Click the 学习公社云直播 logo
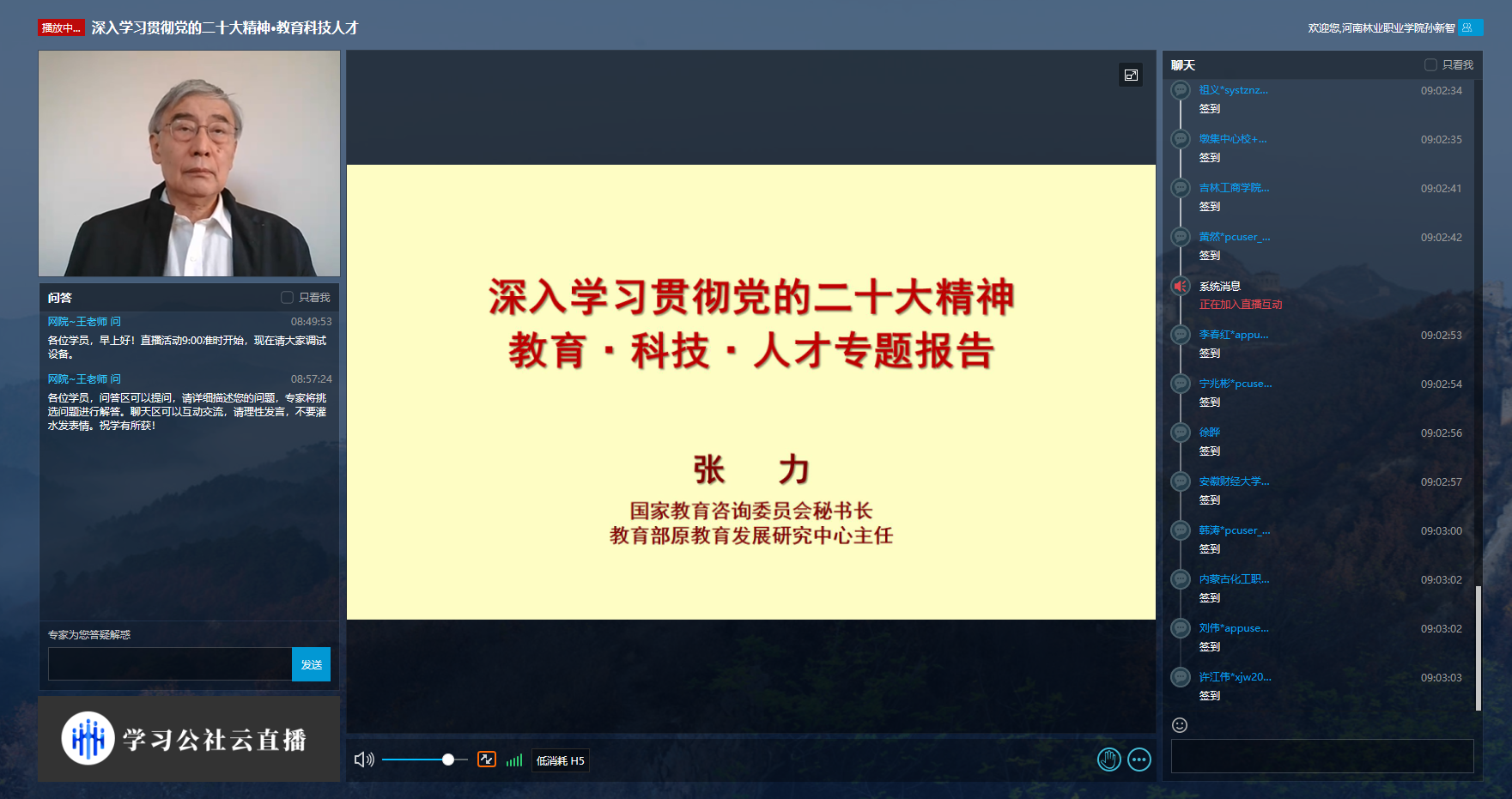Viewport: 1512px width, 799px height. click(188, 738)
